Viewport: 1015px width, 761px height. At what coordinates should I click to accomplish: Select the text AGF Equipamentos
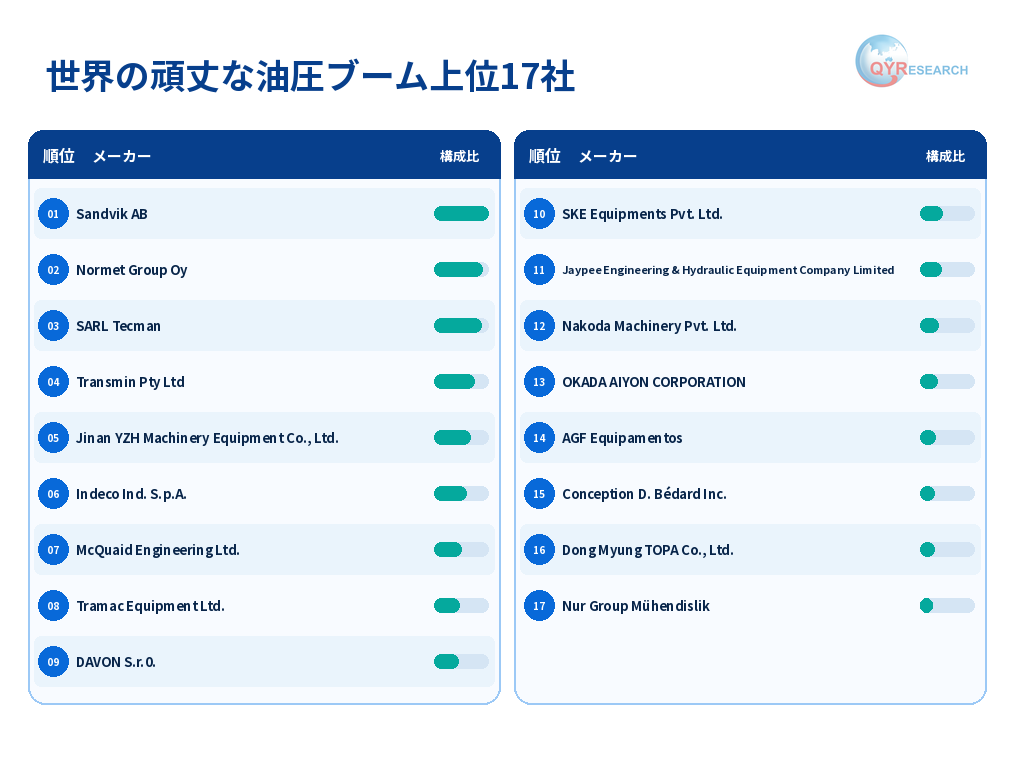(x=622, y=438)
